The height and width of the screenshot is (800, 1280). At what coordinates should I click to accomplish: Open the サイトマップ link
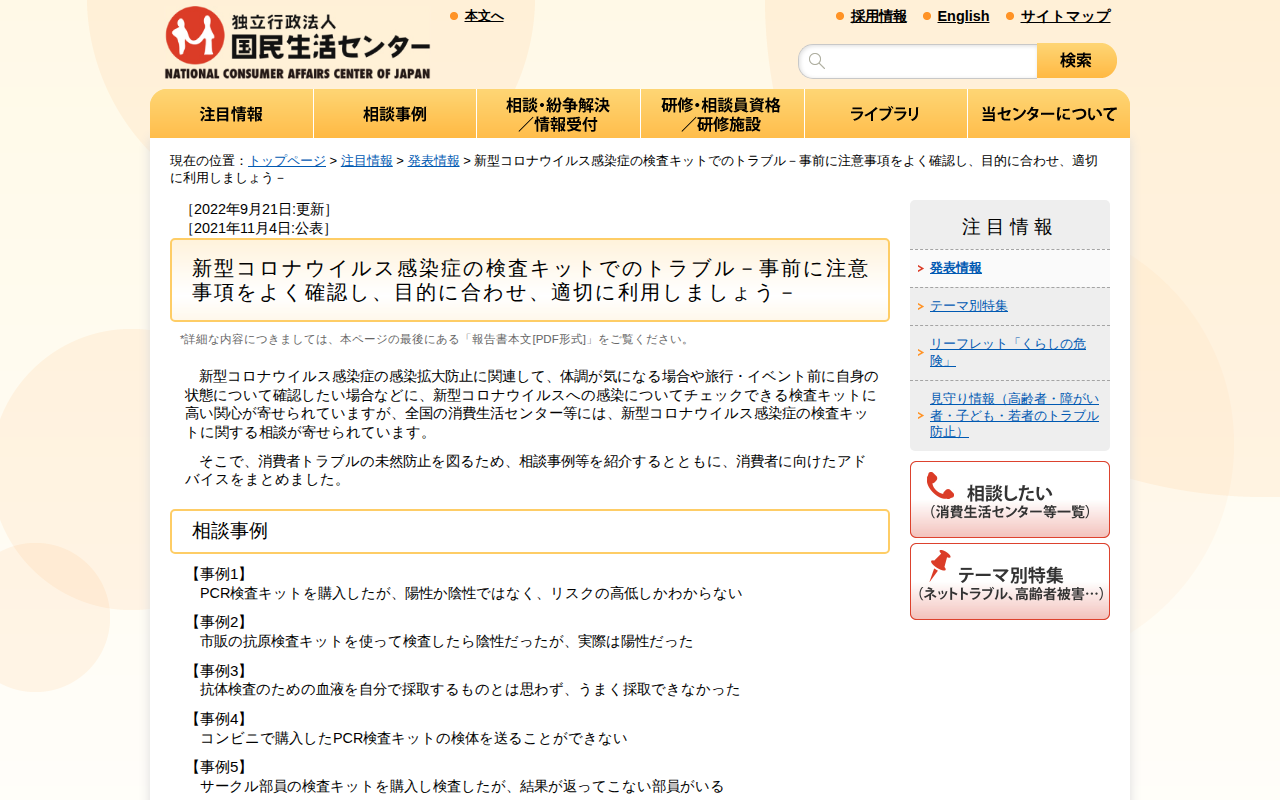[x=1065, y=16]
